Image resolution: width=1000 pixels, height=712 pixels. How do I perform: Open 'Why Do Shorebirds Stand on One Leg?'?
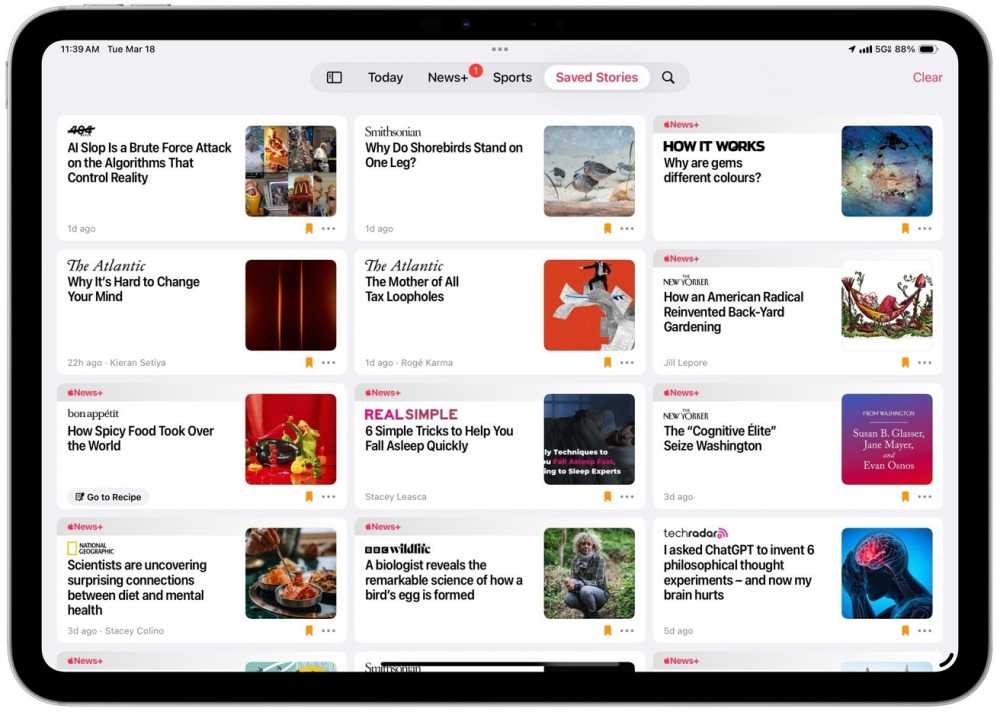tap(444, 155)
